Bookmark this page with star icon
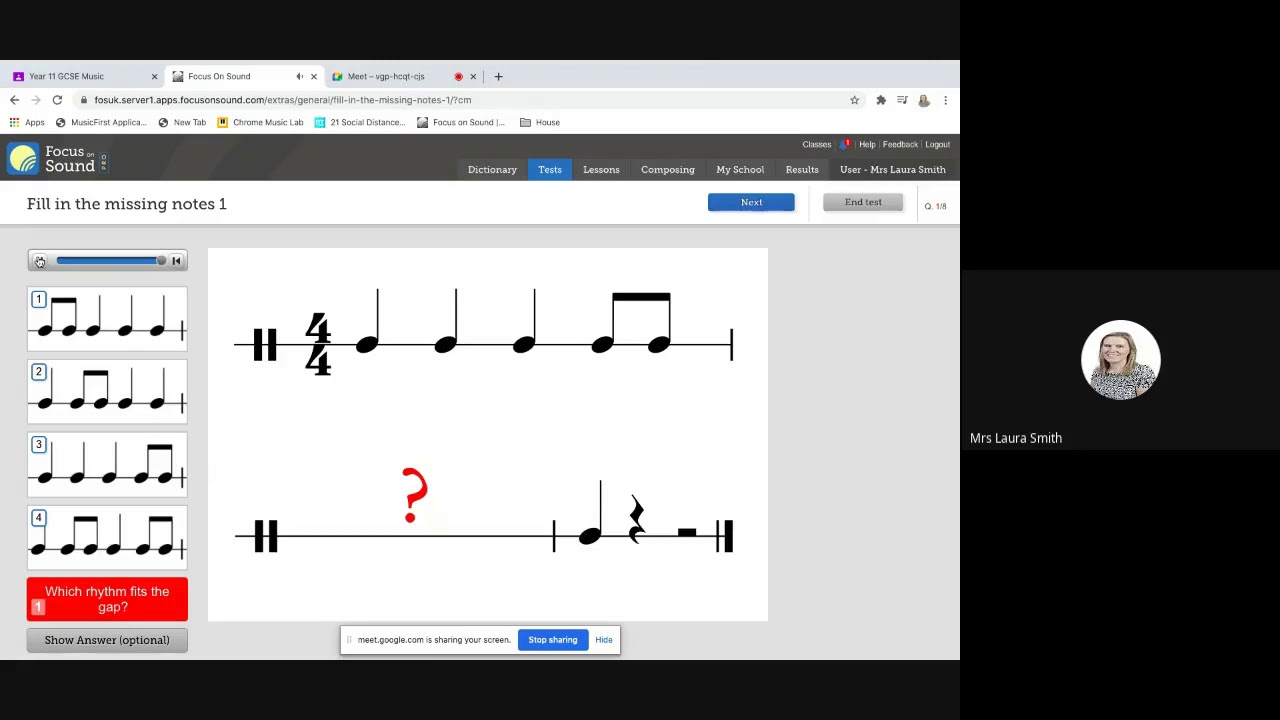The height and width of the screenshot is (720, 1280). [x=854, y=100]
